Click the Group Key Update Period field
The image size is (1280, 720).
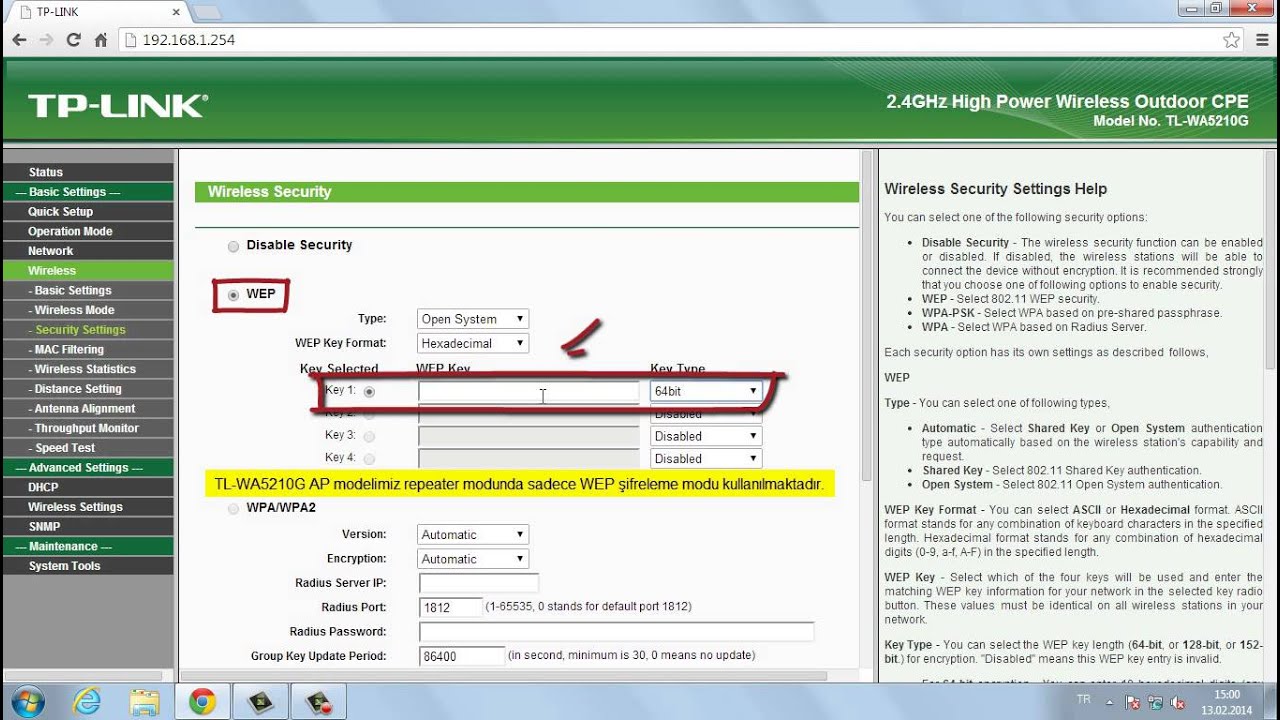(461, 656)
